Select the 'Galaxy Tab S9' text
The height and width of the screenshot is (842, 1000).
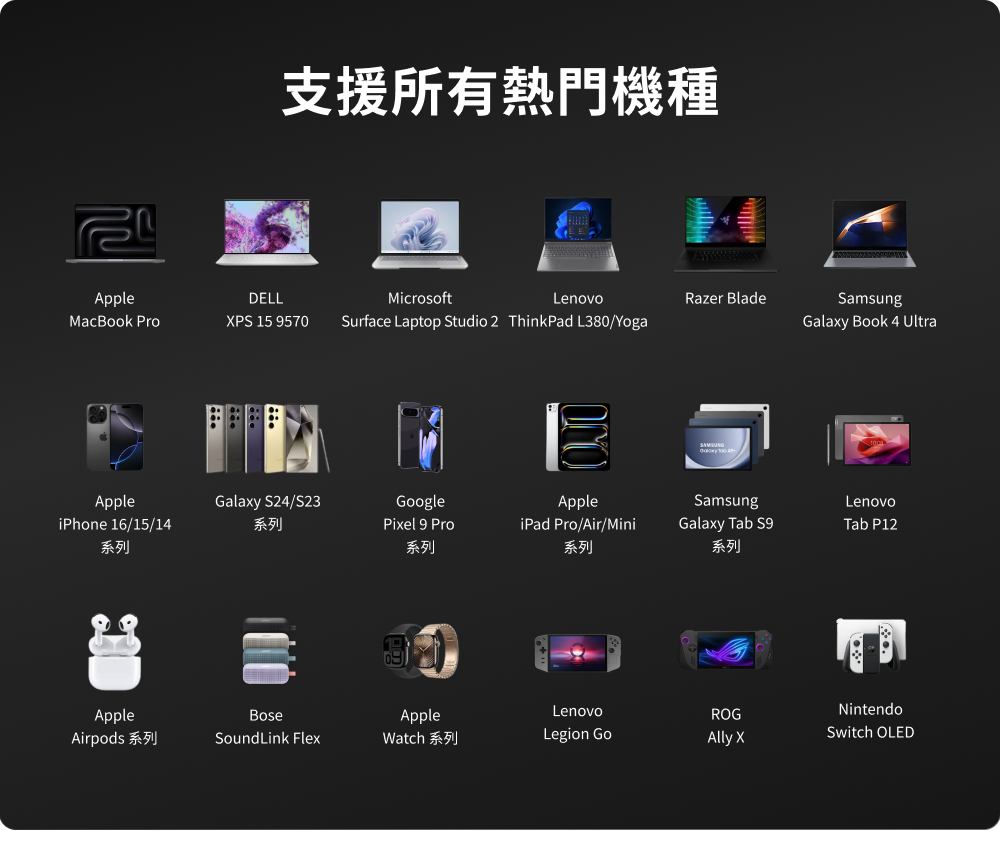[x=726, y=524]
